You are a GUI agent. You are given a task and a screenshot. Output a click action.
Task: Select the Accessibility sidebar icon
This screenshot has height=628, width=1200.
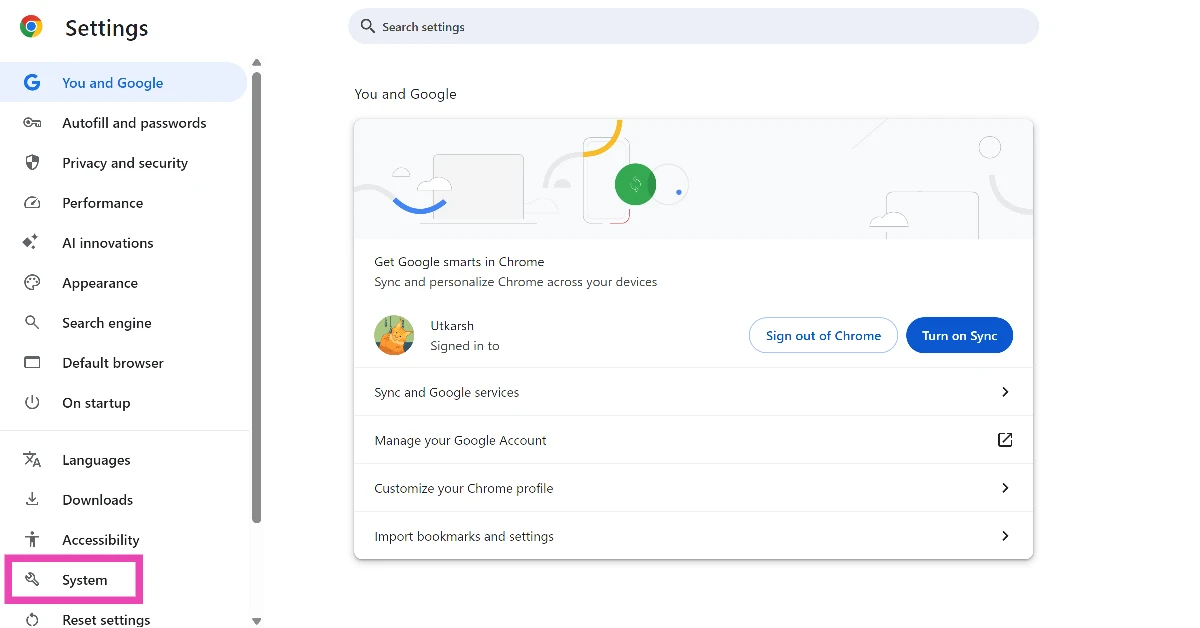coord(31,539)
